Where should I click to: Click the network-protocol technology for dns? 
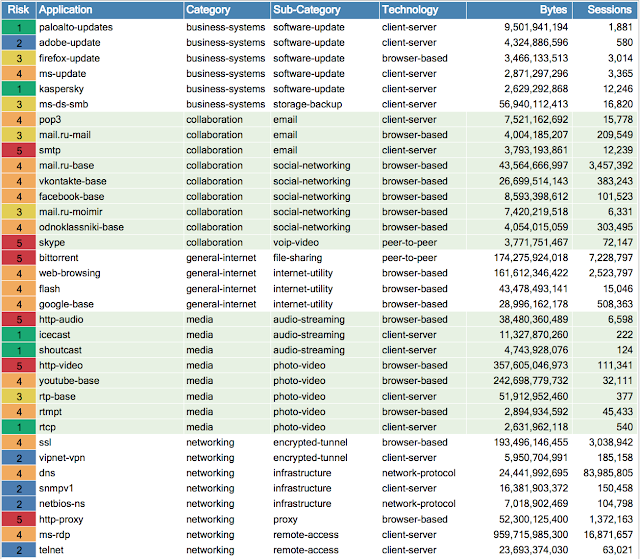419,473
